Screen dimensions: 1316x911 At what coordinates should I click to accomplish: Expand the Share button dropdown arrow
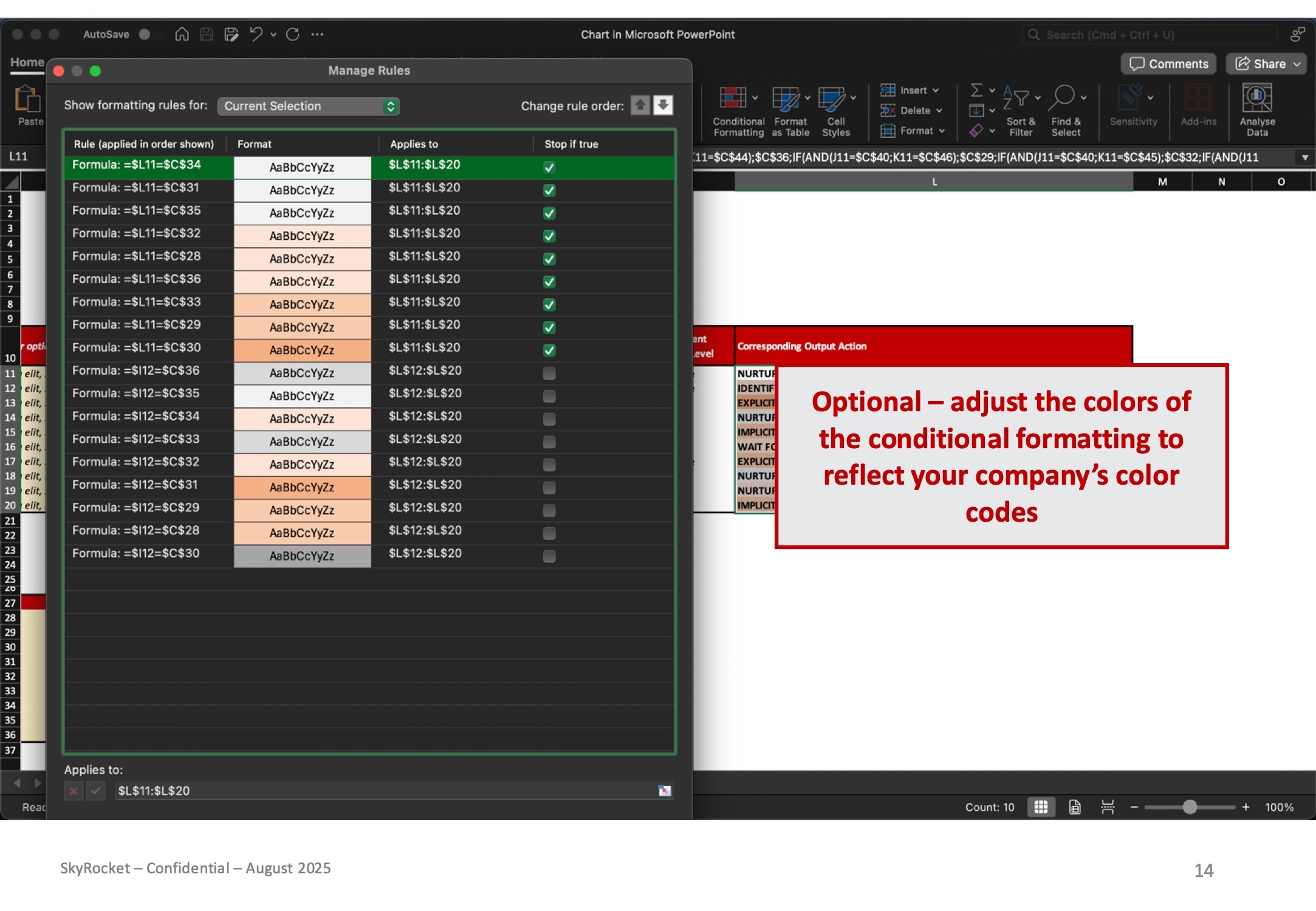(x=1297, y=64)
